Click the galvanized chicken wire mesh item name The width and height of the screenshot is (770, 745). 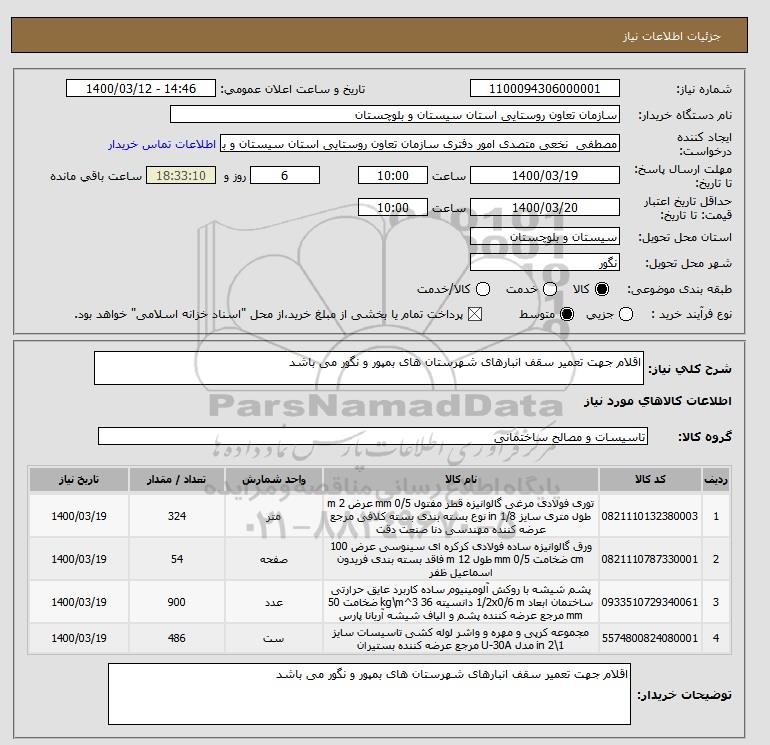point(461,516)
